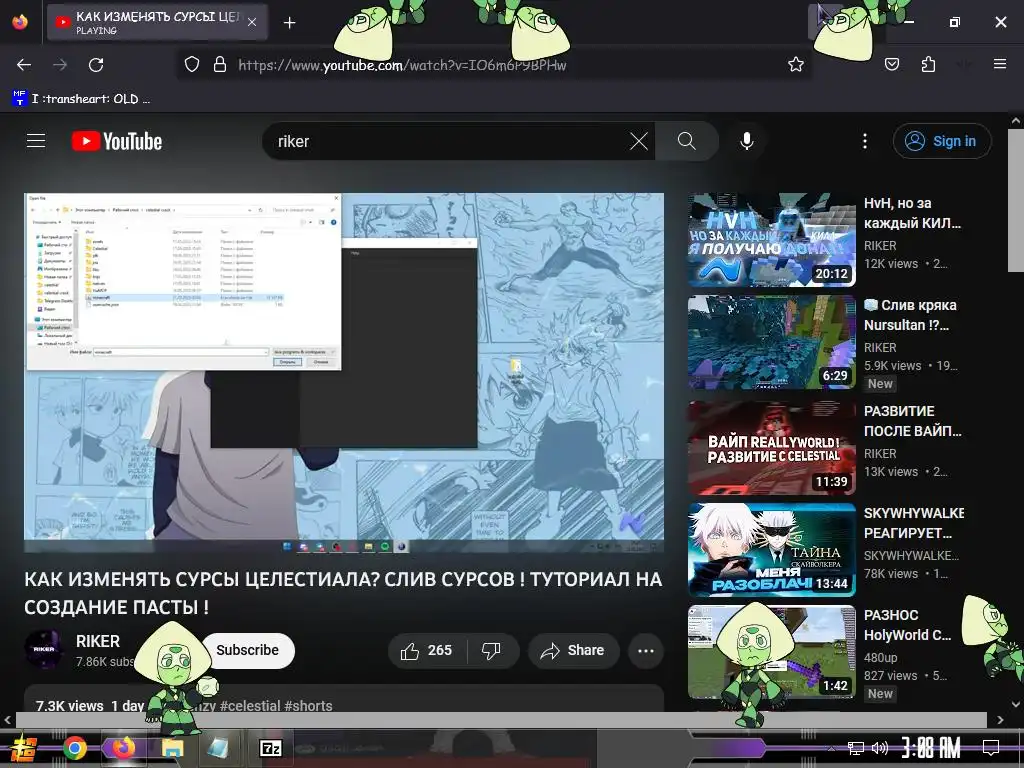Click the #shorts hashtag
This screenshot has width=1024, height=768.
[x=309, y=706]
